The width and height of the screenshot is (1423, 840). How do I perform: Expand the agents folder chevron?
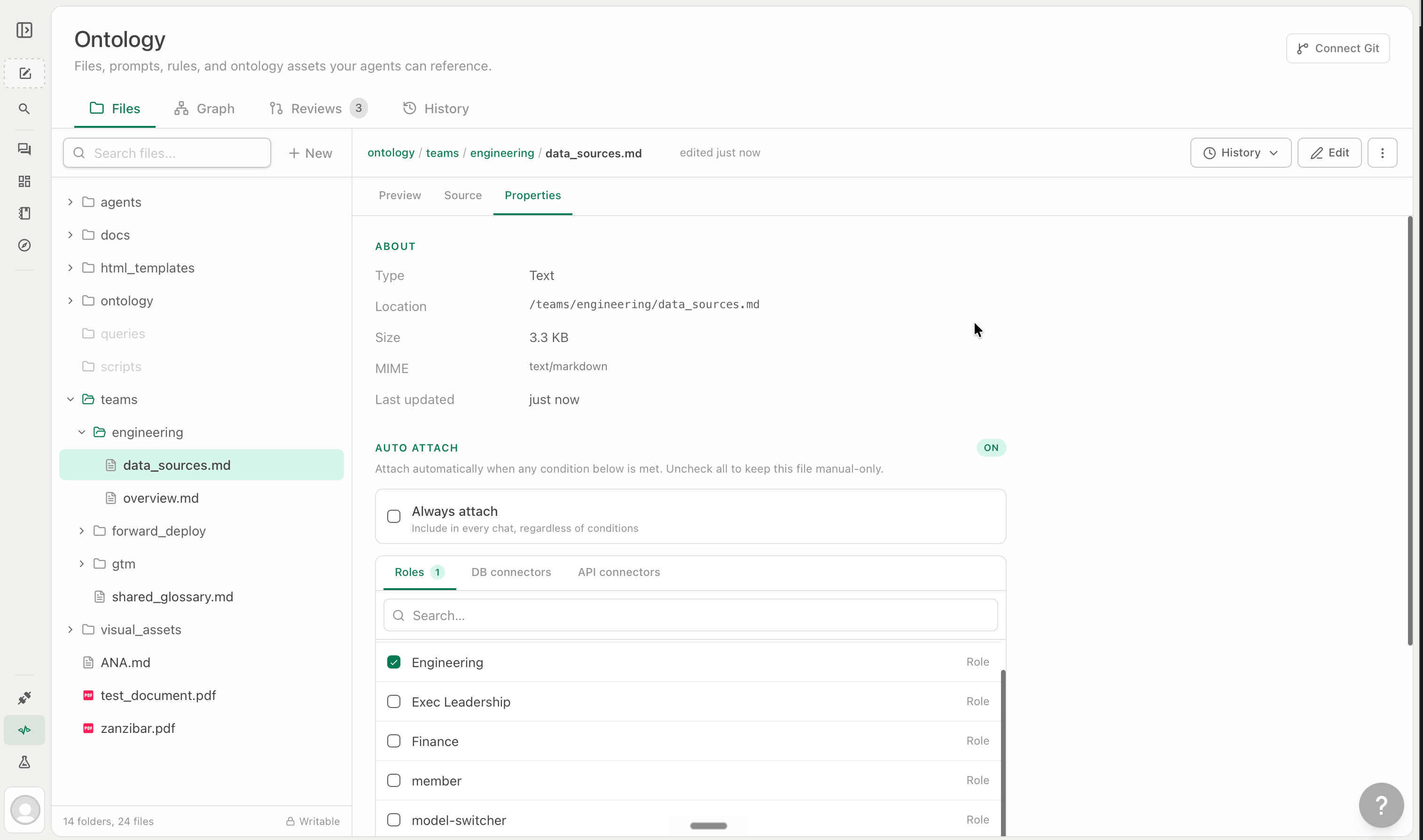[x=70, y=202]
